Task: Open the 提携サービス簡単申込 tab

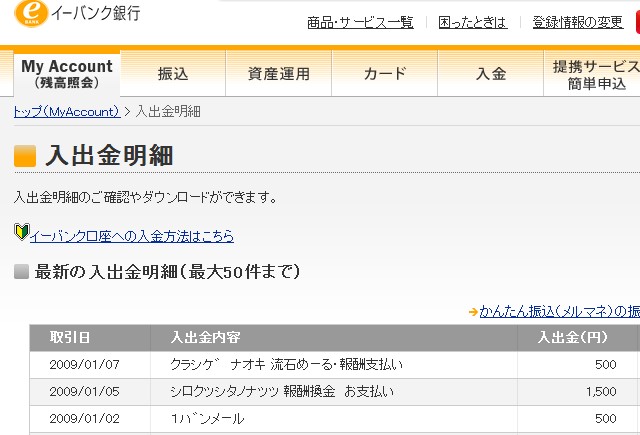Action: (x=595, y=74)
